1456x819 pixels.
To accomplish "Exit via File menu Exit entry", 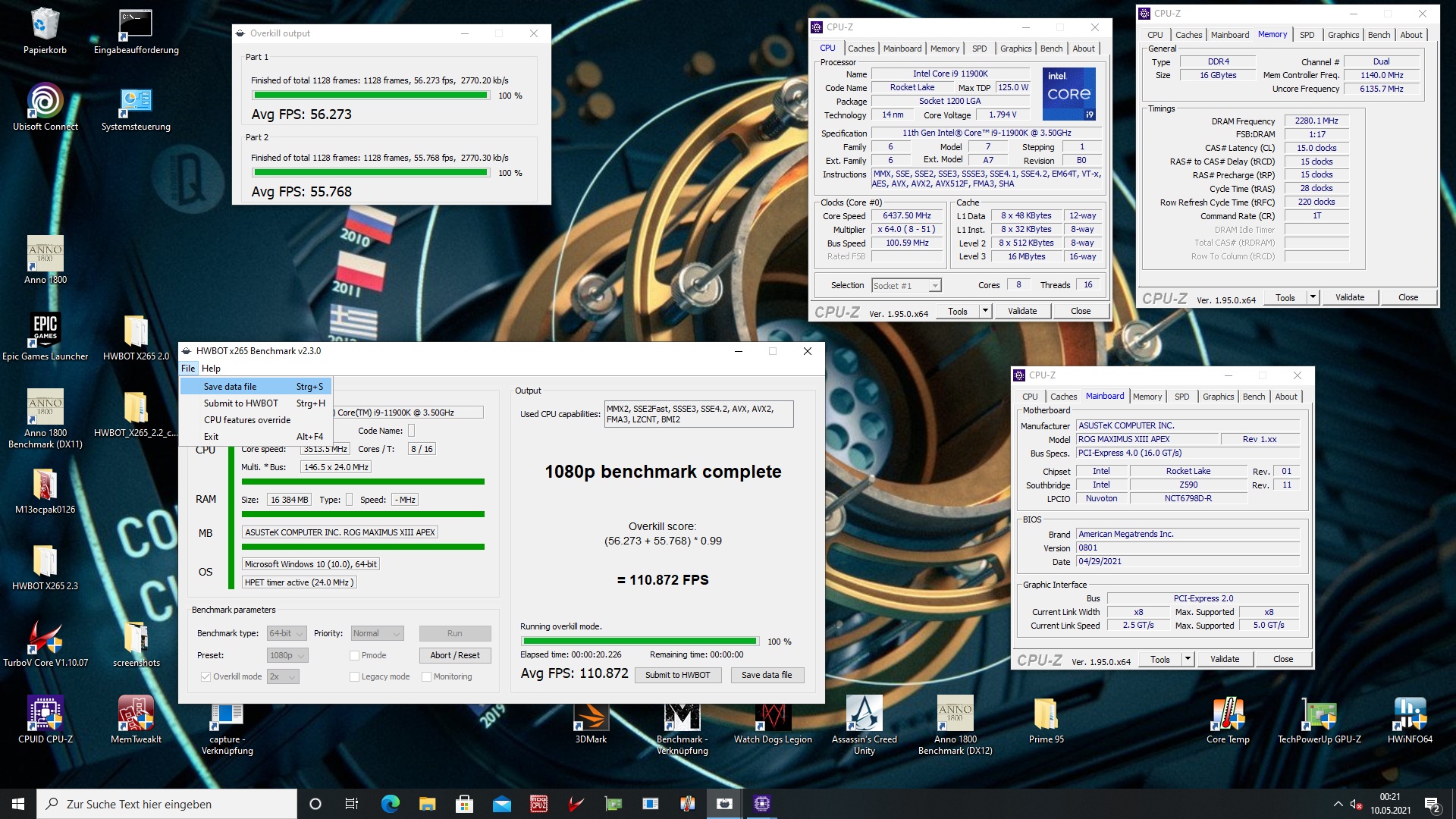I will click(256, 437).
